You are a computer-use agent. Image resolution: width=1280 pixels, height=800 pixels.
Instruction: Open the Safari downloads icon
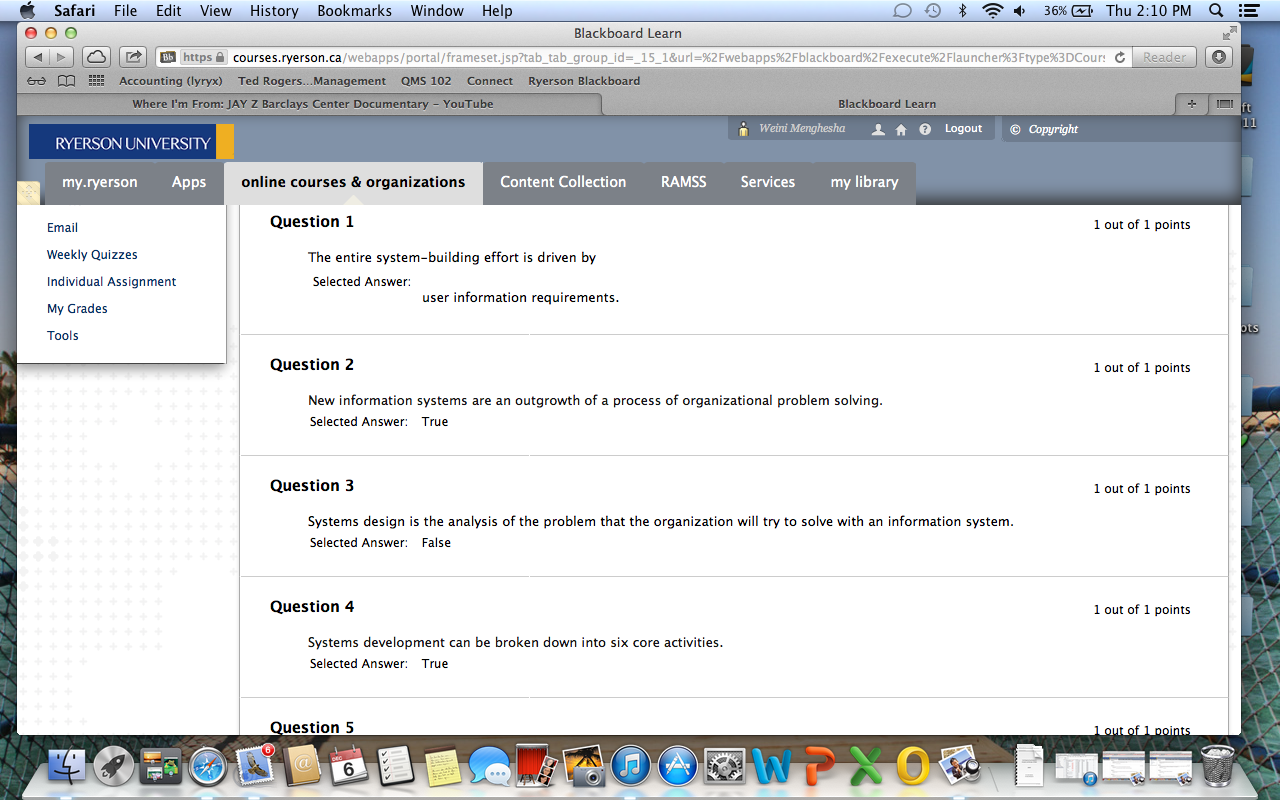pyautogui.click(x=1218, y=57)
